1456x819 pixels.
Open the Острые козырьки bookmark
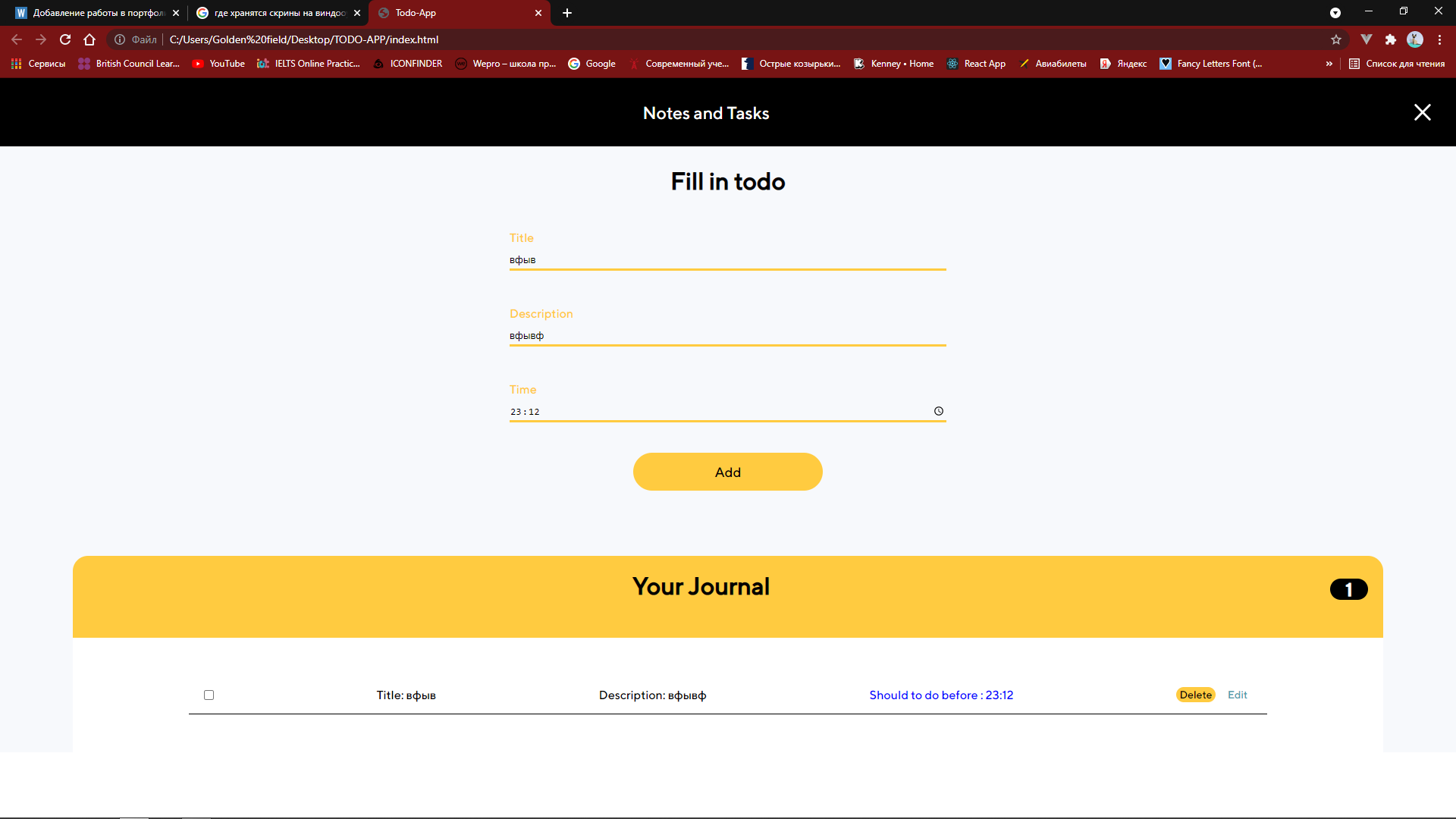791,64
